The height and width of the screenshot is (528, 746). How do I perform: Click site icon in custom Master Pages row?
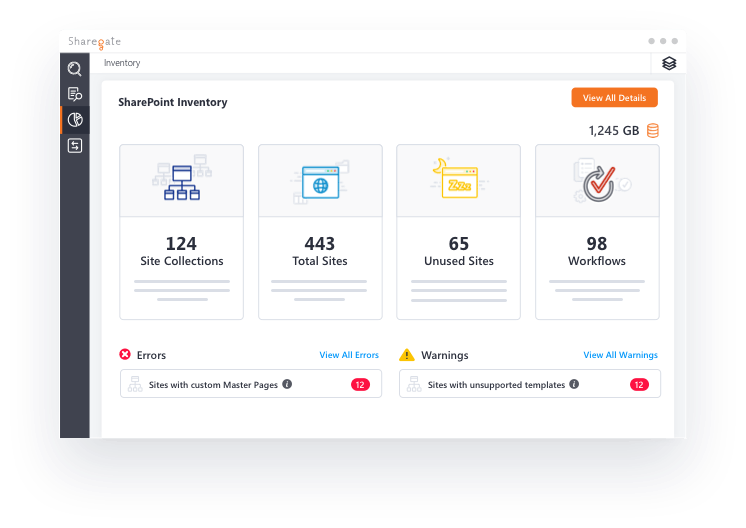(135, 384)
